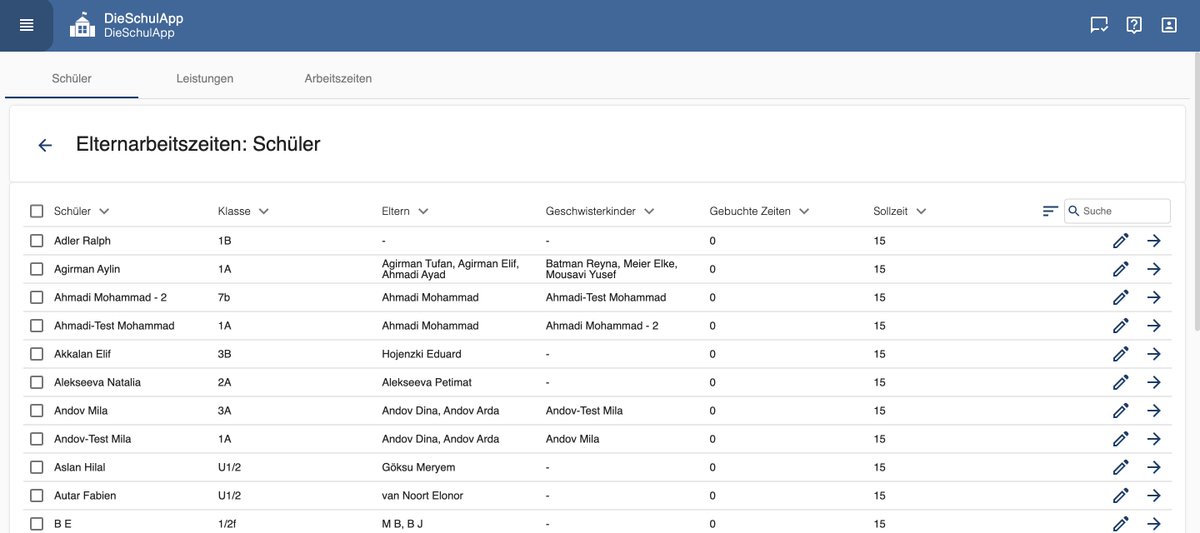Edit Adler Ralph with the pencil icon

point(1121,241)
